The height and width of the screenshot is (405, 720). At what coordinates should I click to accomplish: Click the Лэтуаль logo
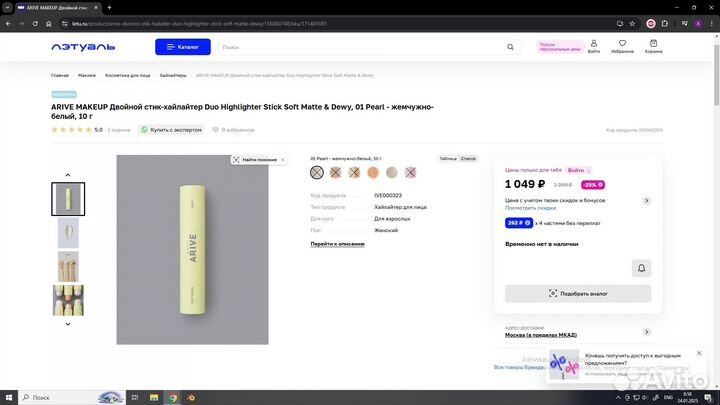(83, 47)
